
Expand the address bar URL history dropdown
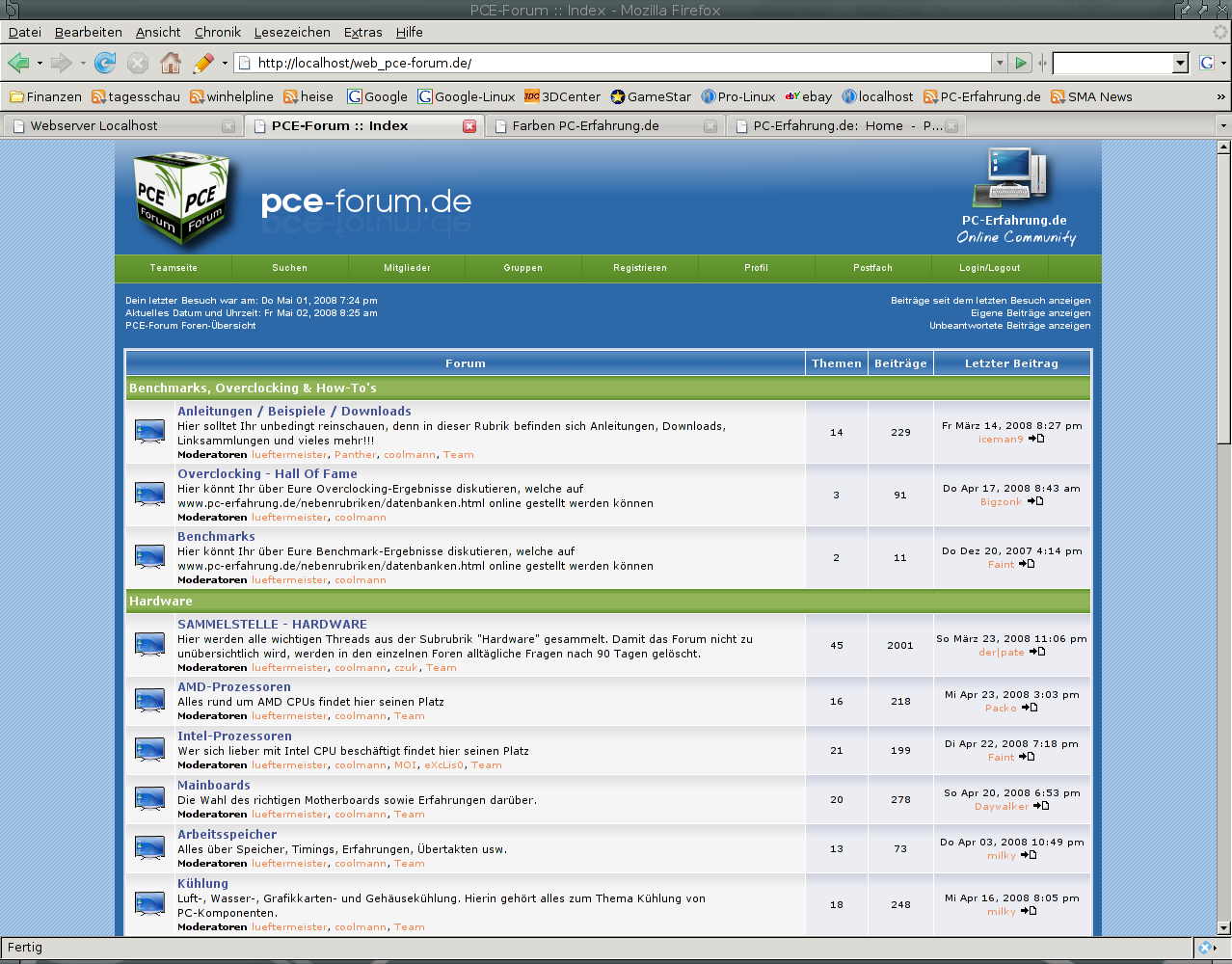click(999, 64)
